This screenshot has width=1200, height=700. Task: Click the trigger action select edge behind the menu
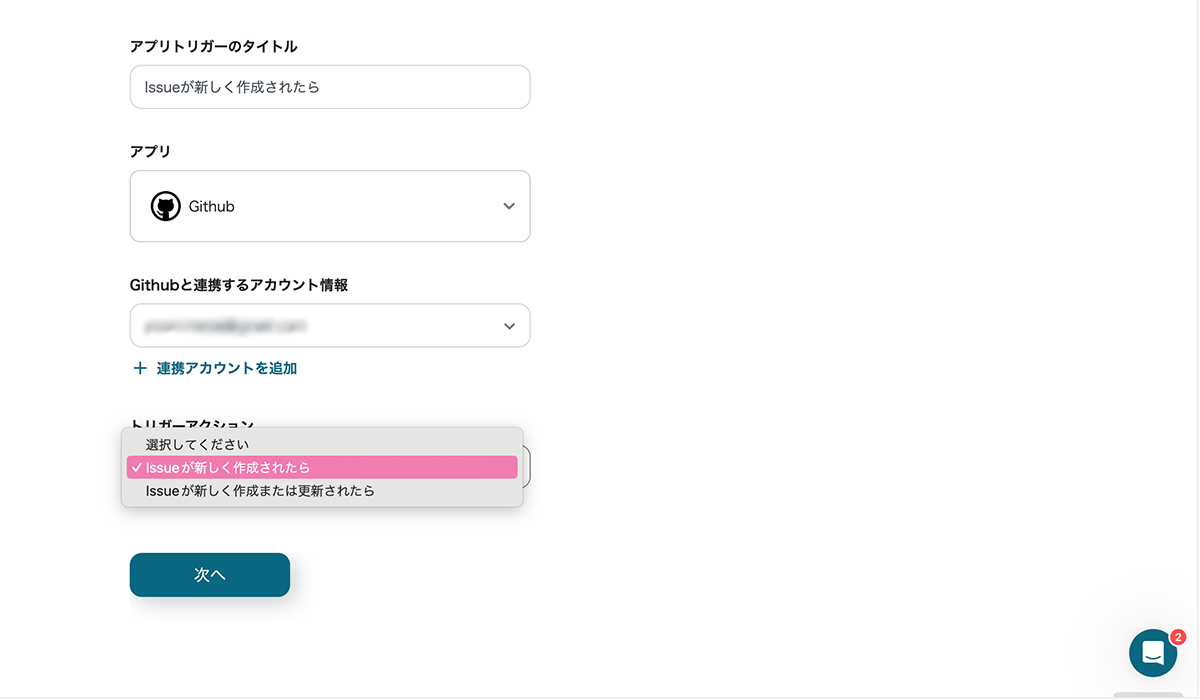(526, 467)
